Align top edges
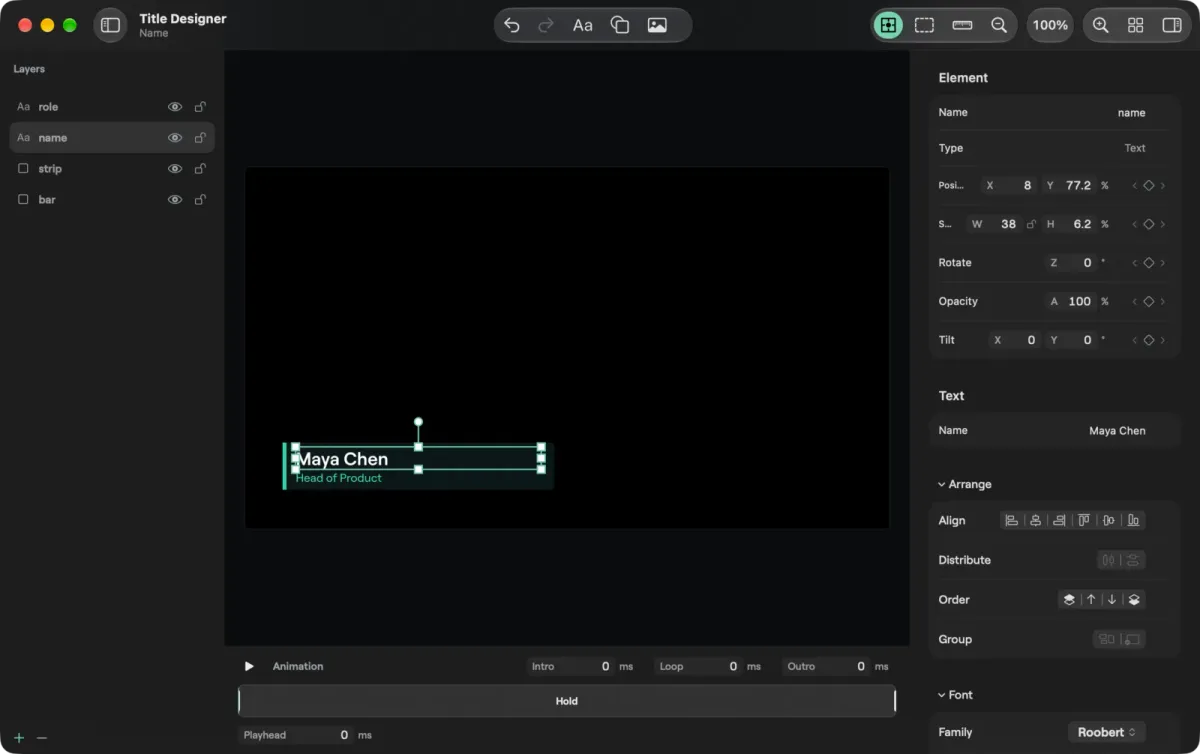1200x754 pixels. pos(1084,520)
